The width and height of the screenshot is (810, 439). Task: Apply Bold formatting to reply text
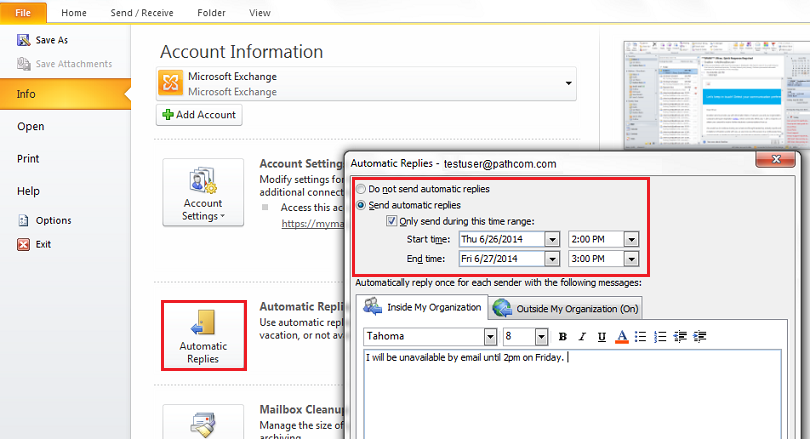click(563, 337)
